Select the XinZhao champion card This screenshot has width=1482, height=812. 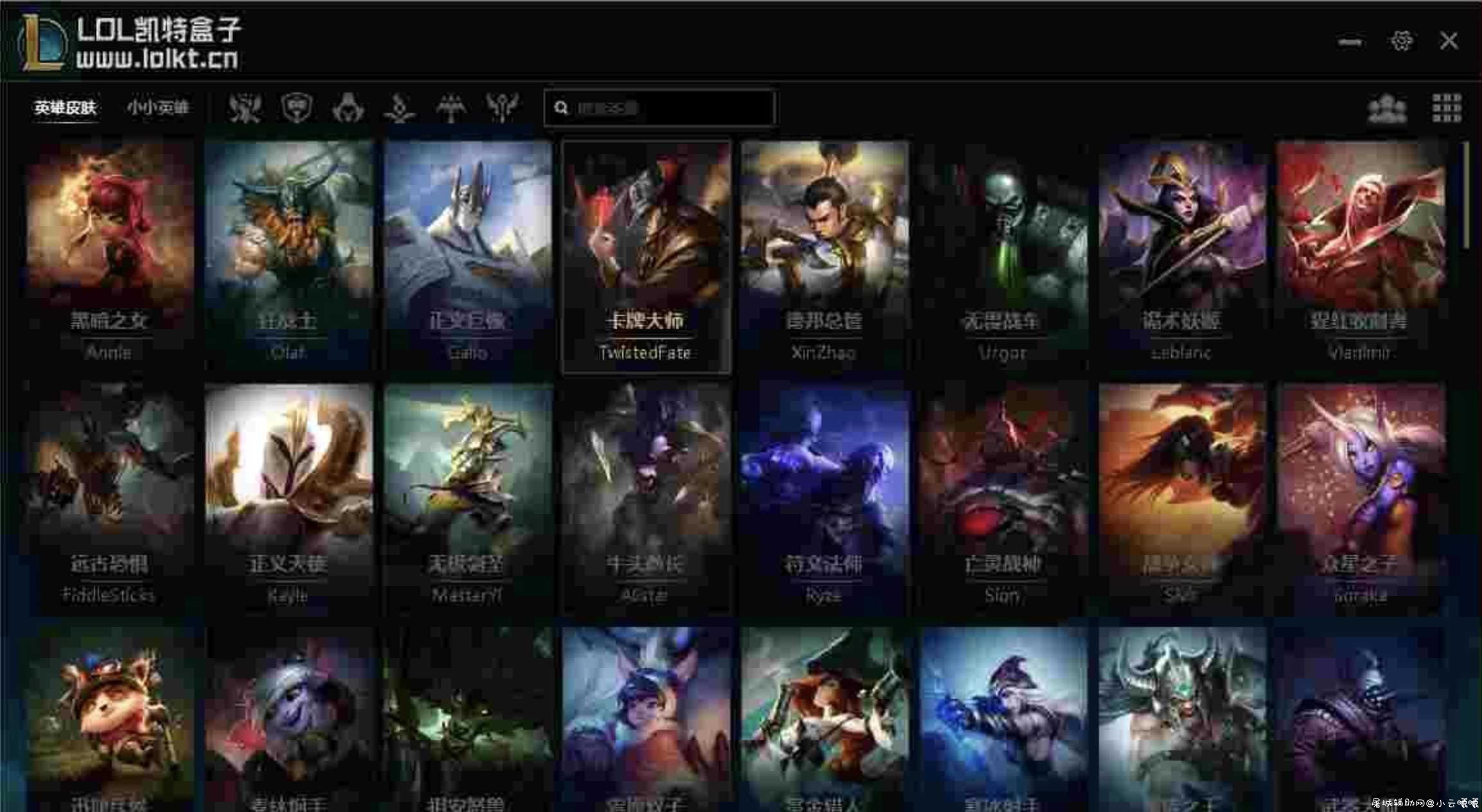[825, 256]
